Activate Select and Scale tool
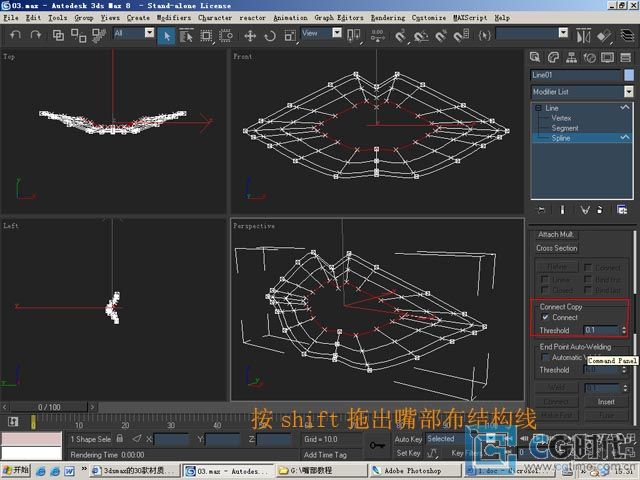The height and width of the screenshot is (480, 640). [x=290, y=36]
